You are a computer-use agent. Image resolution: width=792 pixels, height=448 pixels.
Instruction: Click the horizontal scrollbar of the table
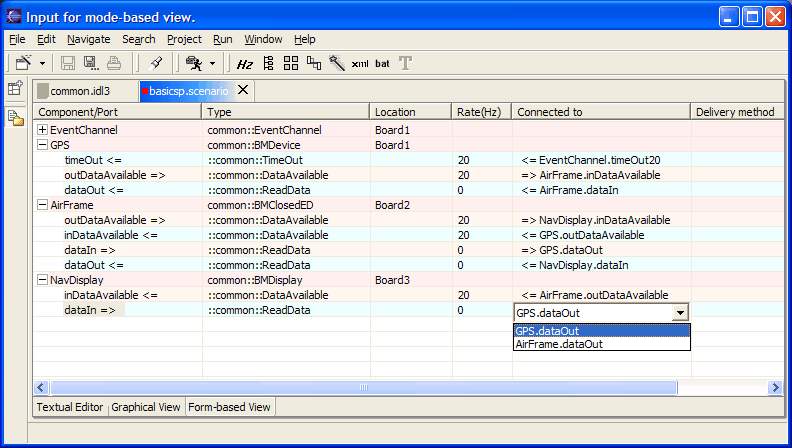[x=300, y=387]
